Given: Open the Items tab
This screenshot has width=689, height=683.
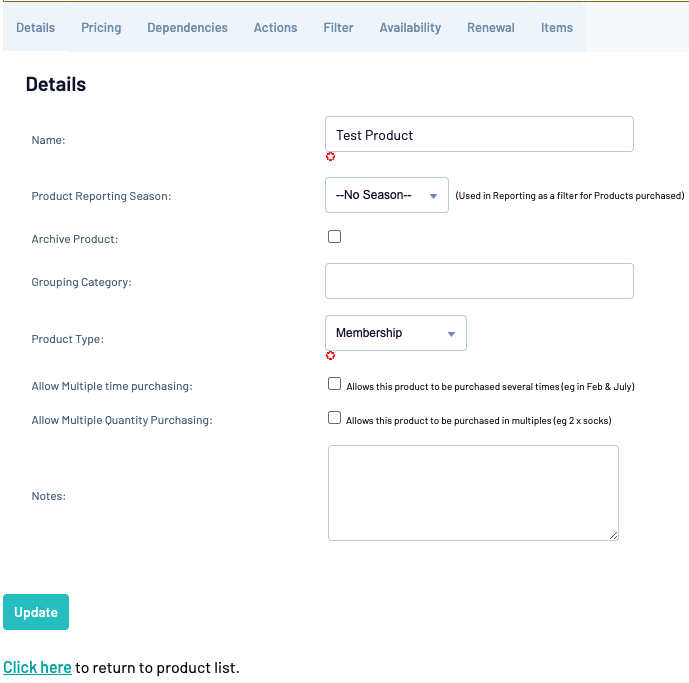Looking at the screenshot, I should (557, 28).
